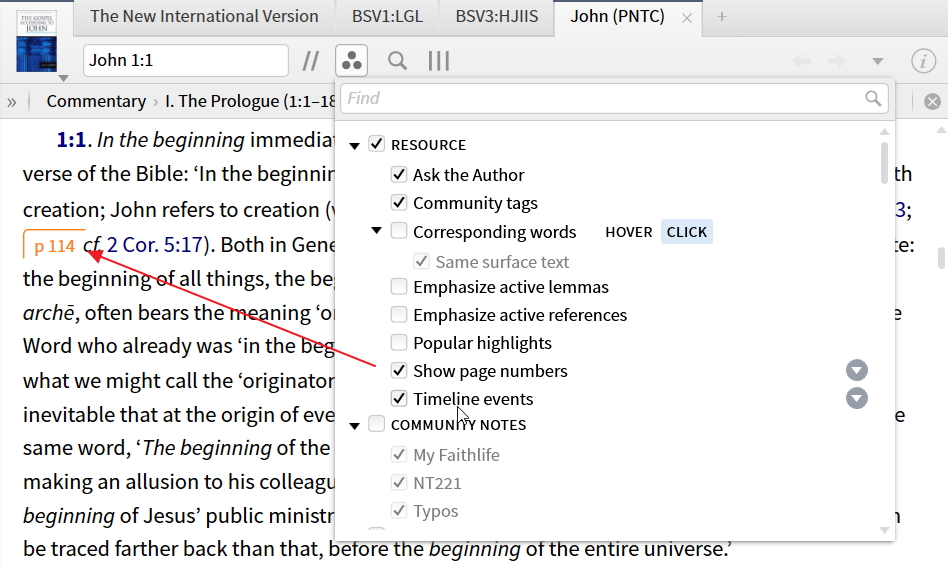
Task: Open the inline search magnifier icon
Action: 397,60
